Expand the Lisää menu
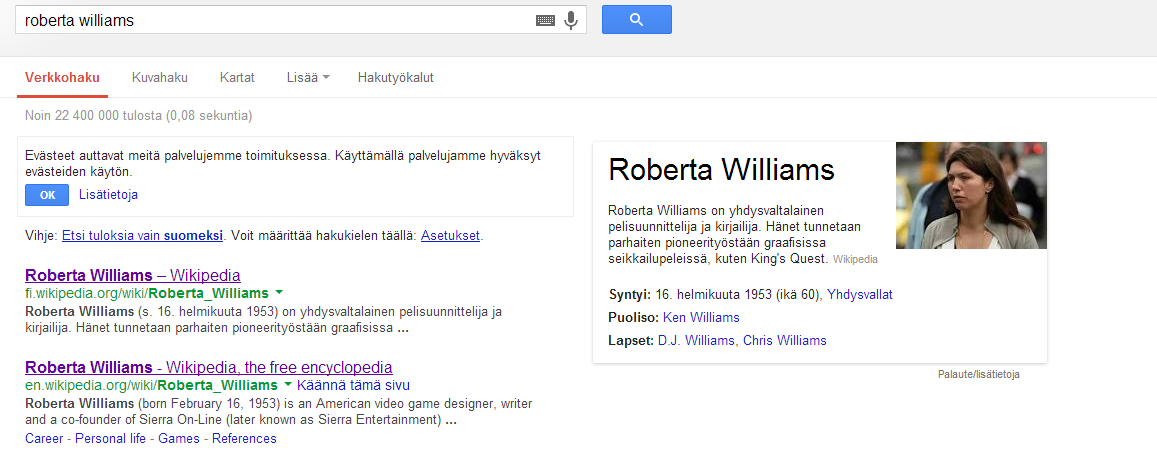 click(308, 77)
